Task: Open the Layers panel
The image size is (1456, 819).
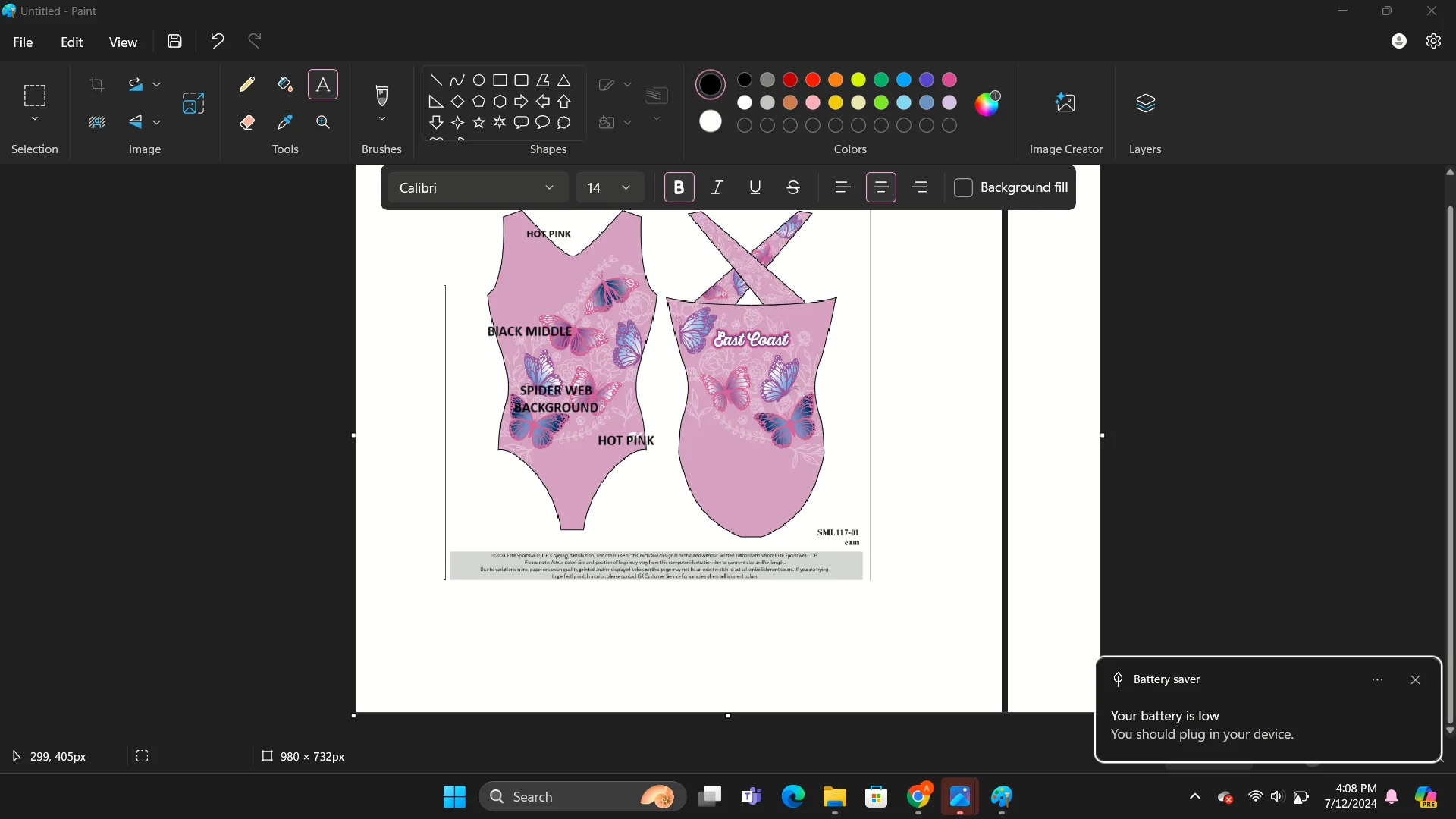Action: [1145, 103]
